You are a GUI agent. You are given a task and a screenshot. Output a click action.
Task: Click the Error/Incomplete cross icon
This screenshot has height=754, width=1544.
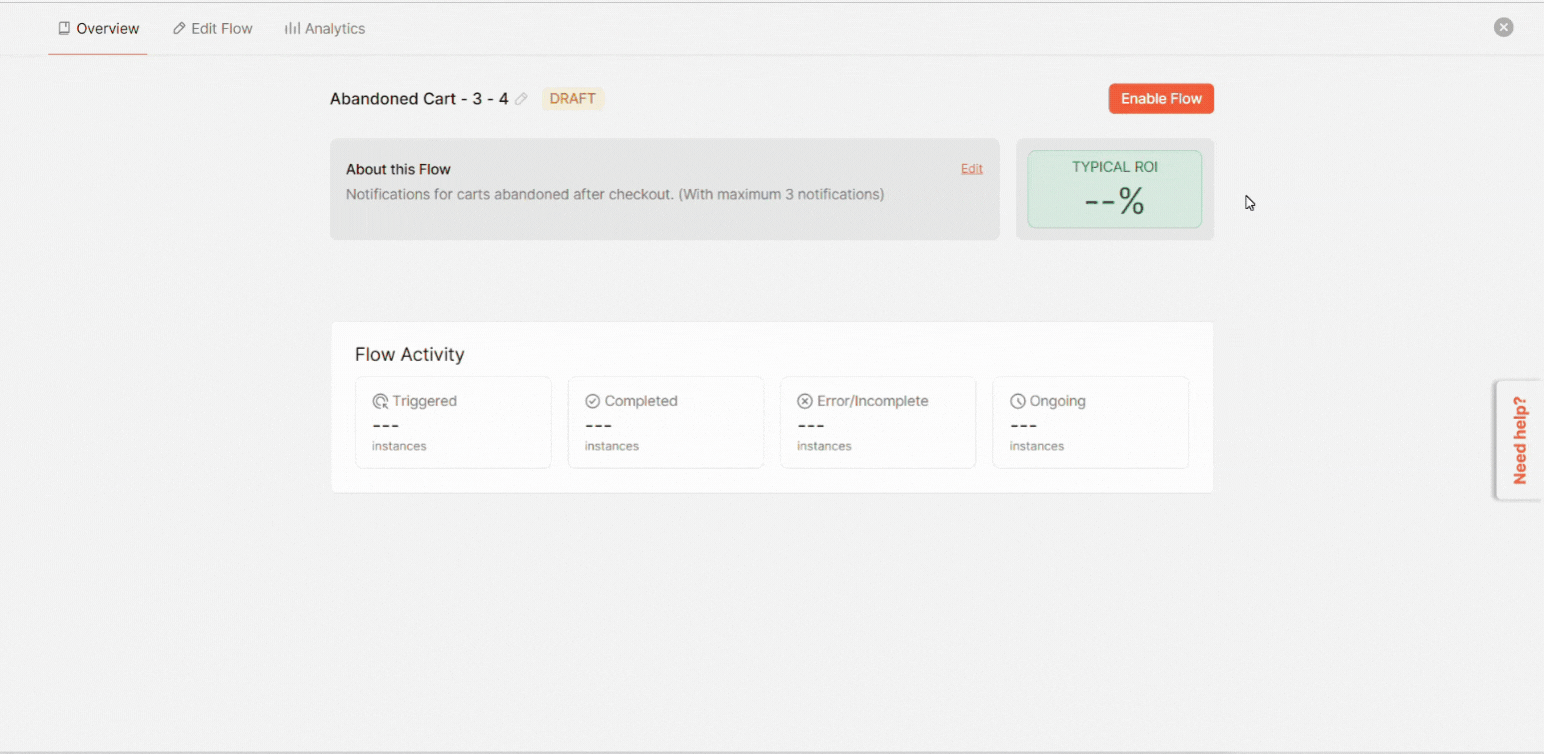tap(805, 401)
